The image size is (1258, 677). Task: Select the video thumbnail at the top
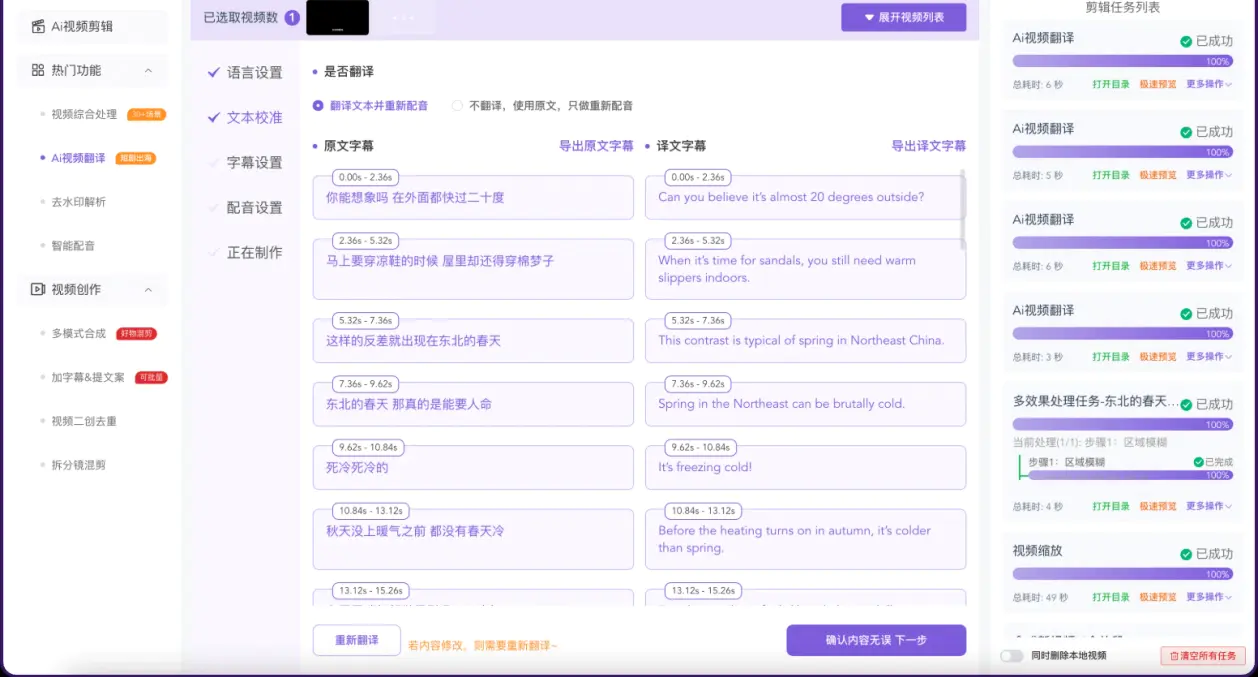(337, 17)
